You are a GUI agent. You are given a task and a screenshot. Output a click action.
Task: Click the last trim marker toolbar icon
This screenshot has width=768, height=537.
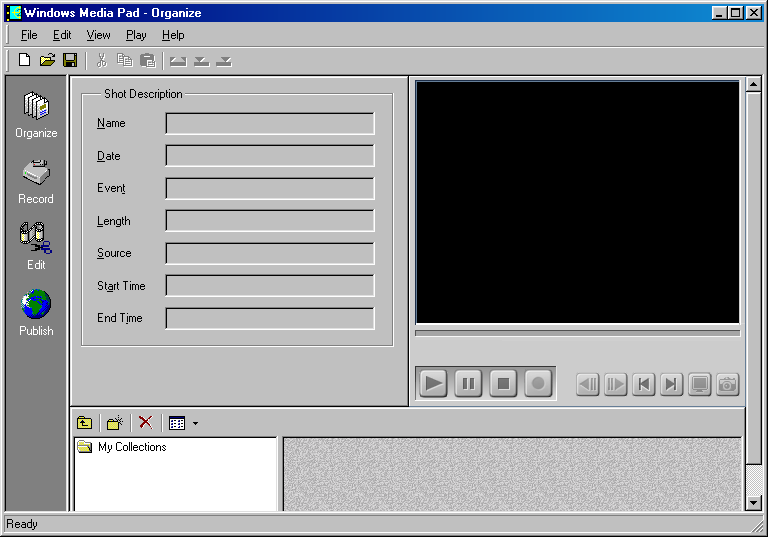pos(224,61)
